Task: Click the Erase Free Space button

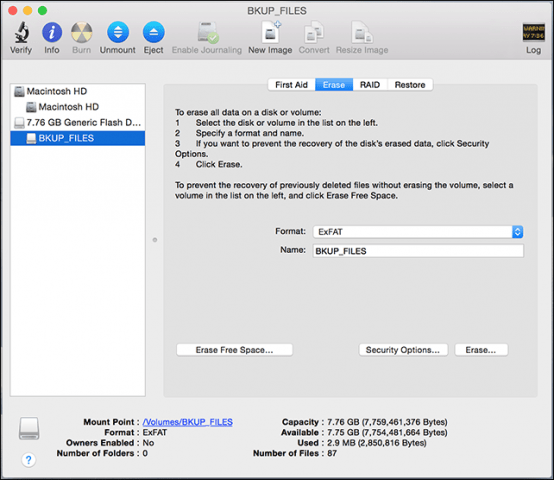Action: point(235,350)
